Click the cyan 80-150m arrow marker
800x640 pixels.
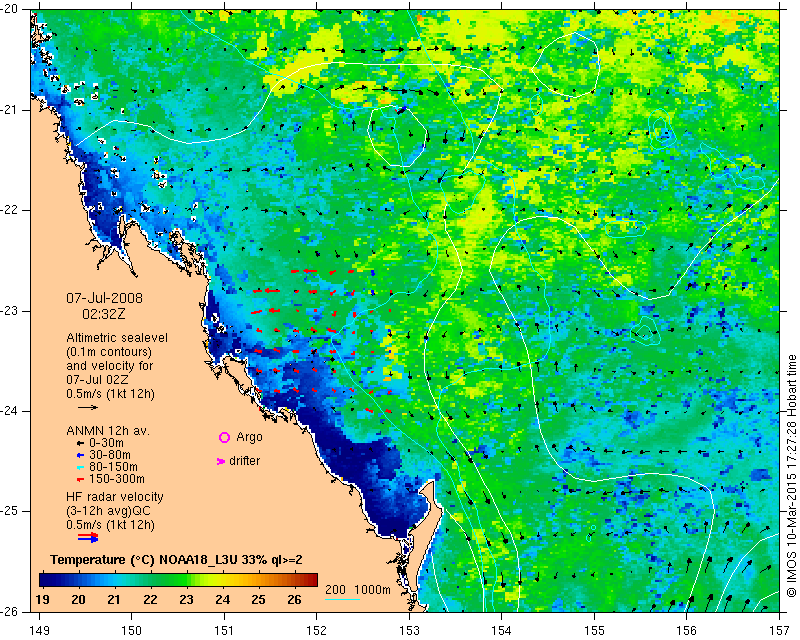[80, 467]
